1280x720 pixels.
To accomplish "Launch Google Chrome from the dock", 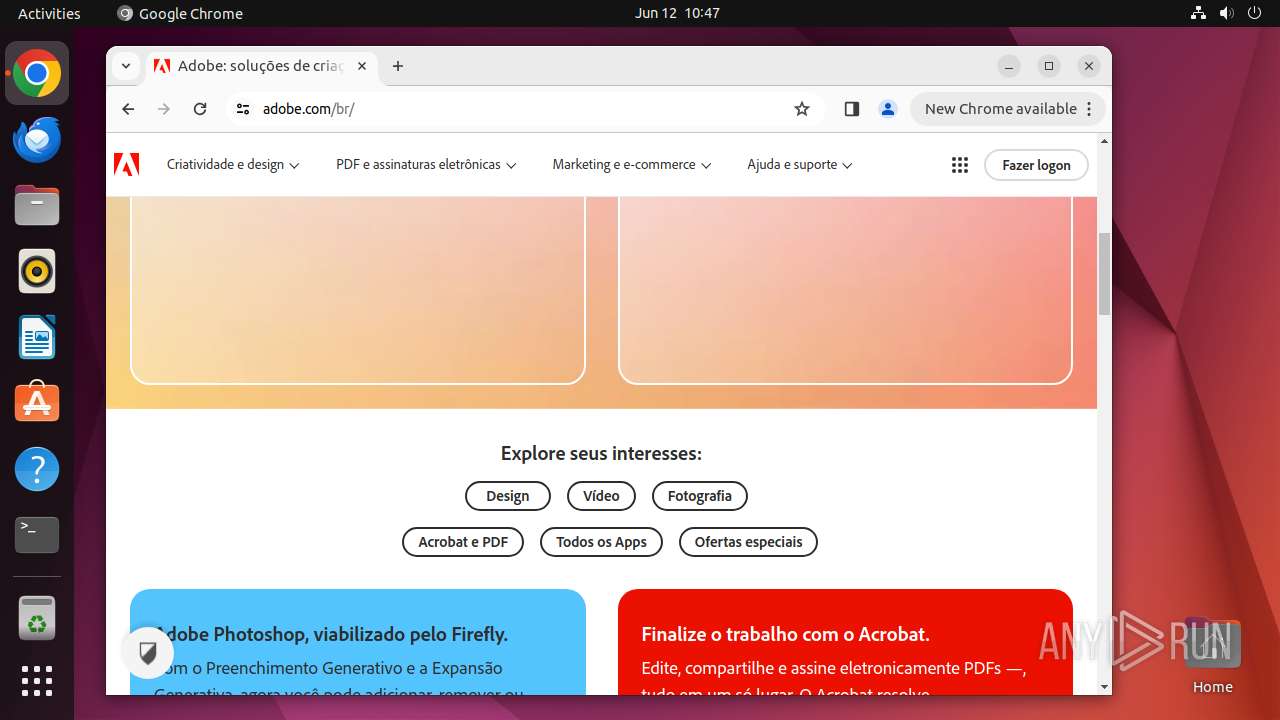I will pos(37,74).
